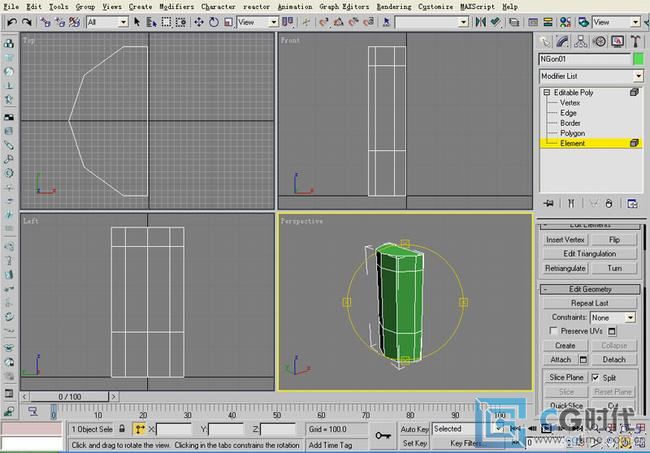This screenshot has height=453, width=650.
Task: Click Pin Stack icon below modifier stack
Action: (548, 203)
